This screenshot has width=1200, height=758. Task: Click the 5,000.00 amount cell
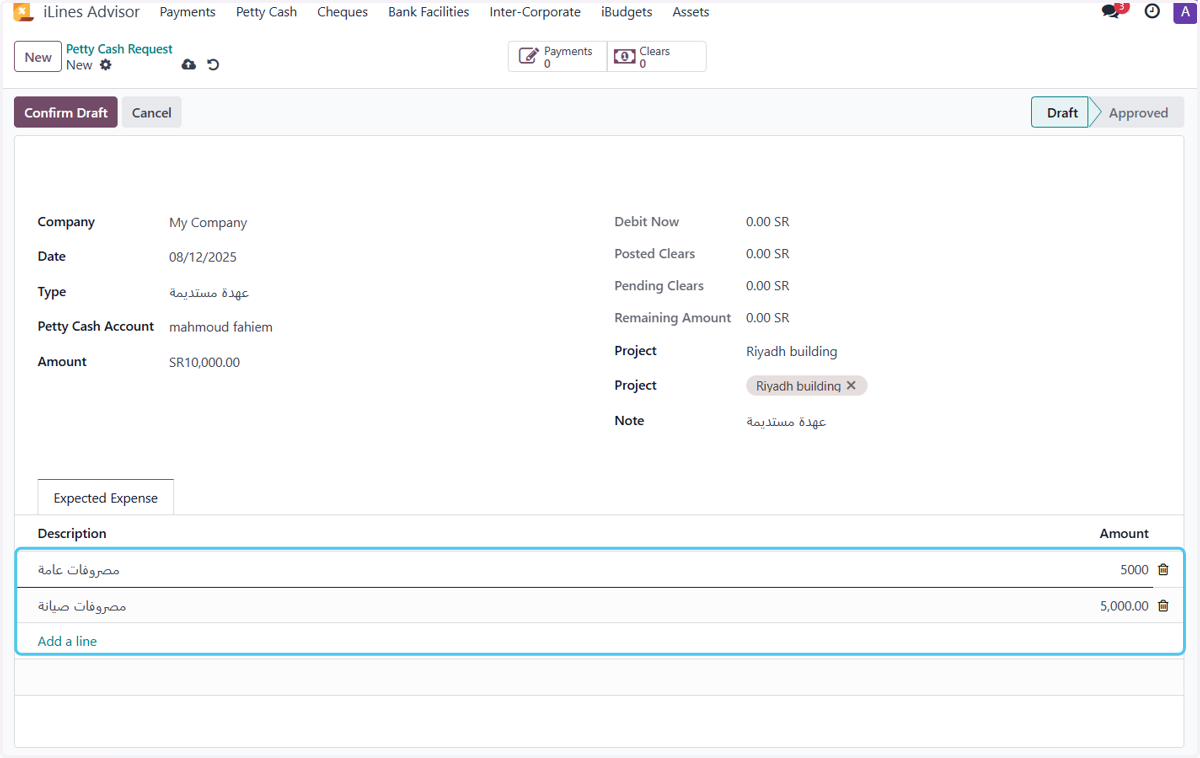[1124, 606]
